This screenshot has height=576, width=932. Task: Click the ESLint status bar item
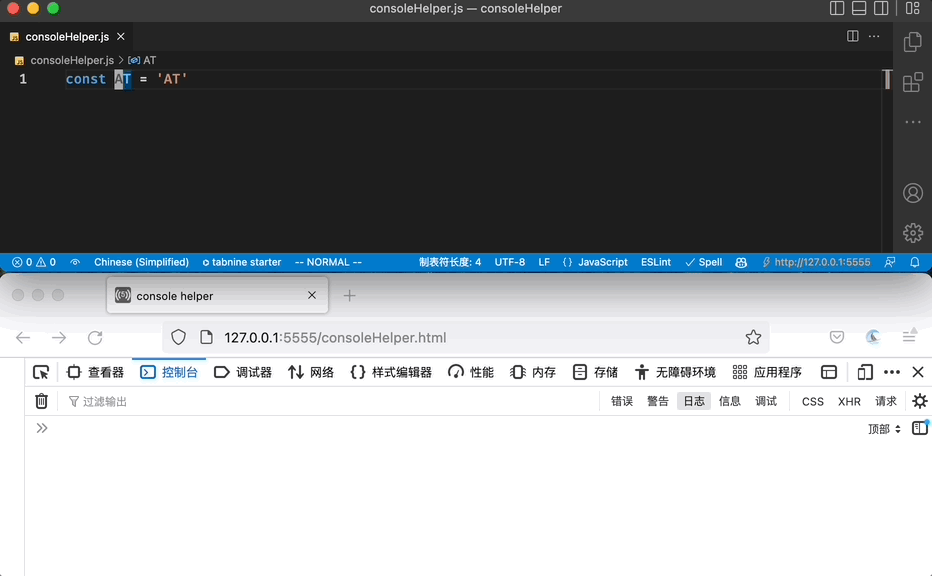tap(655, 262)
